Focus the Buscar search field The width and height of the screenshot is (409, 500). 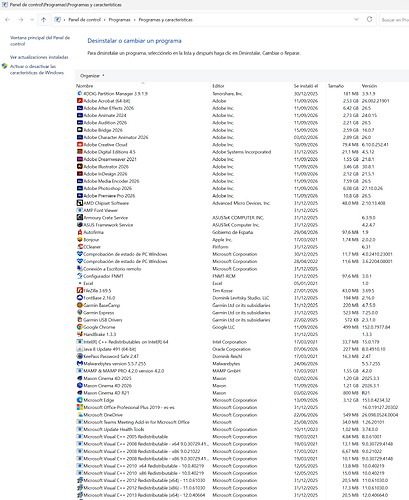pos(395,20)
